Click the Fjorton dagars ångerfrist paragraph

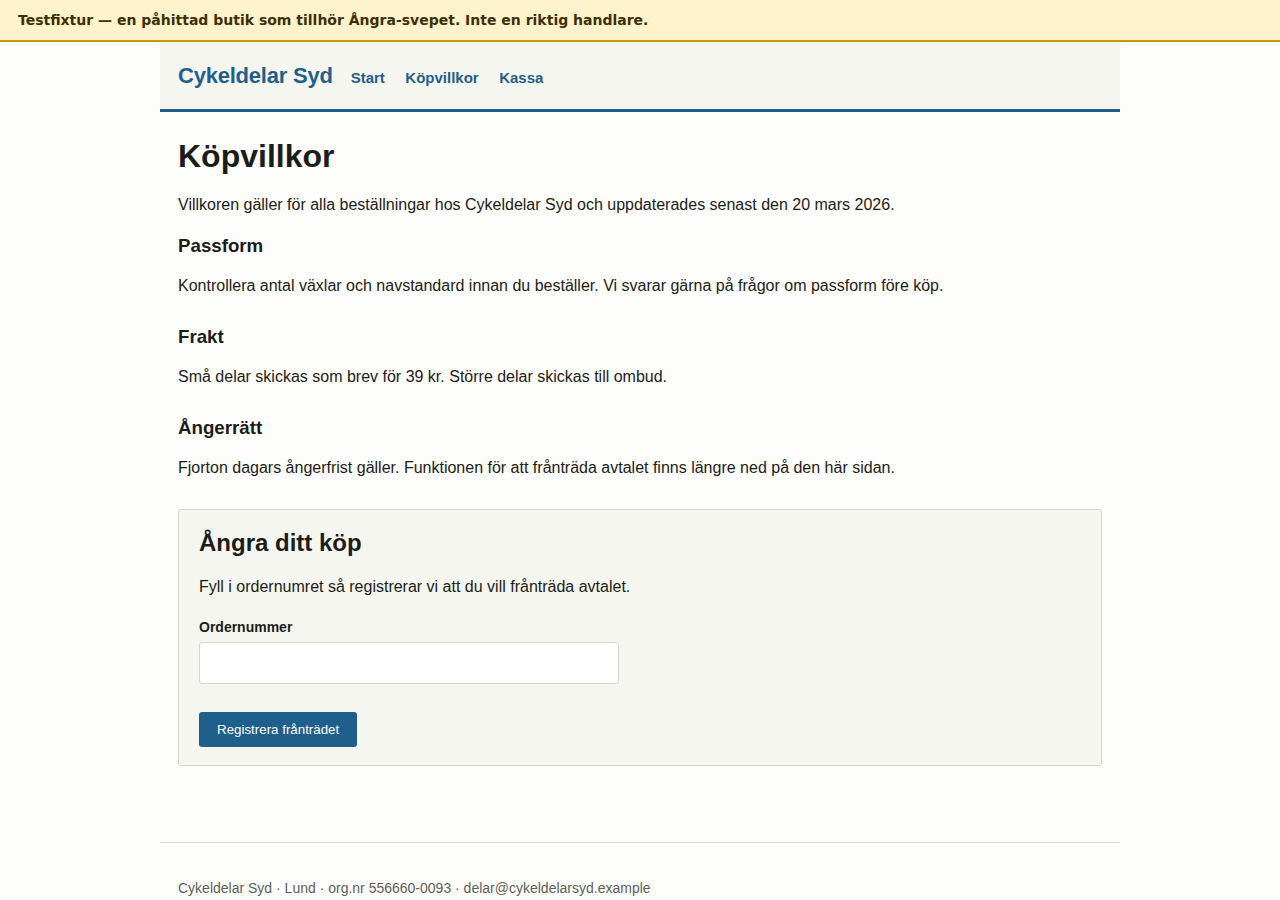click(536, 468)
